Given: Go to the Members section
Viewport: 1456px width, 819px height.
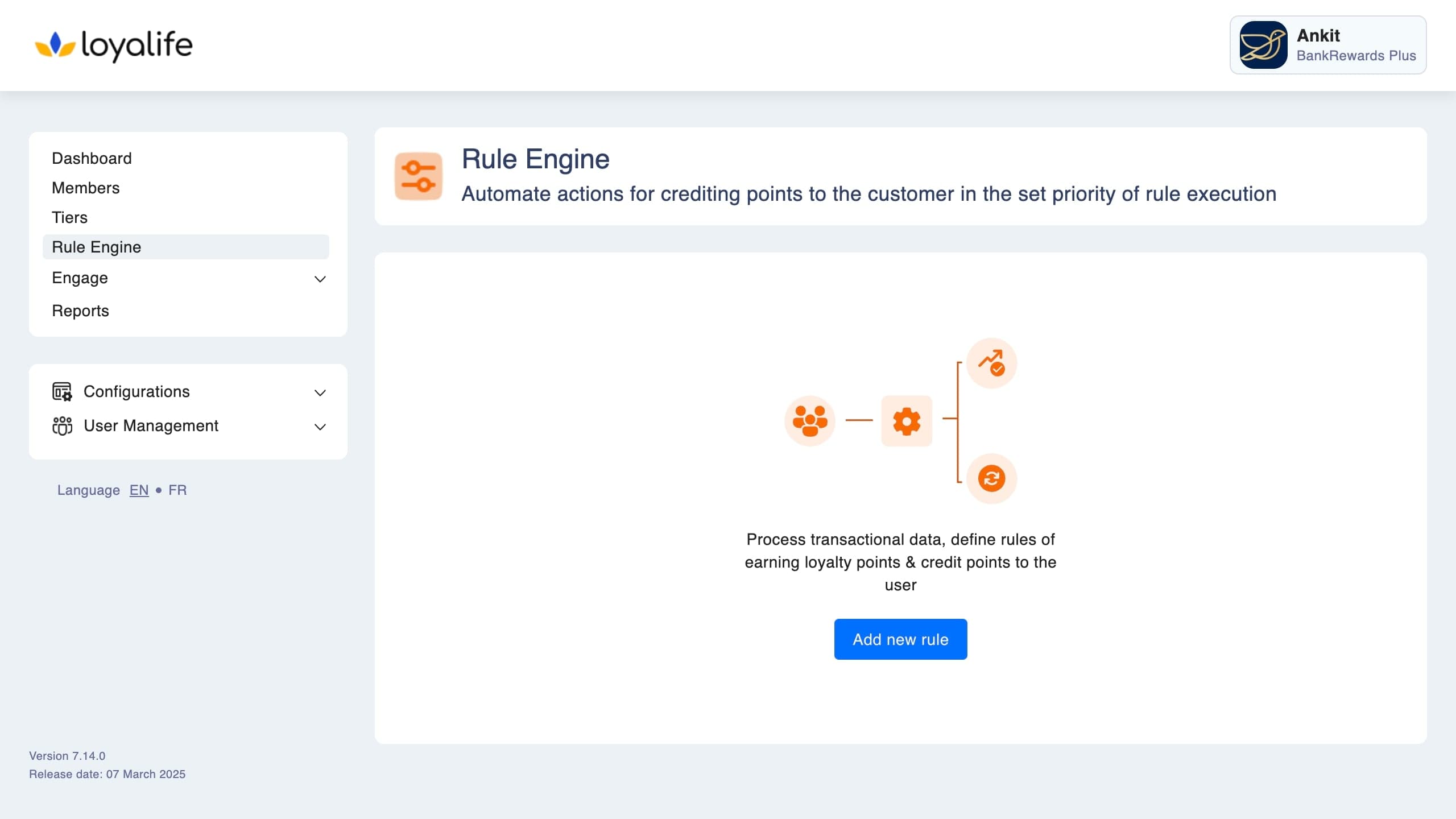Looking at the screenshot, I should click(x=86, y=188).
